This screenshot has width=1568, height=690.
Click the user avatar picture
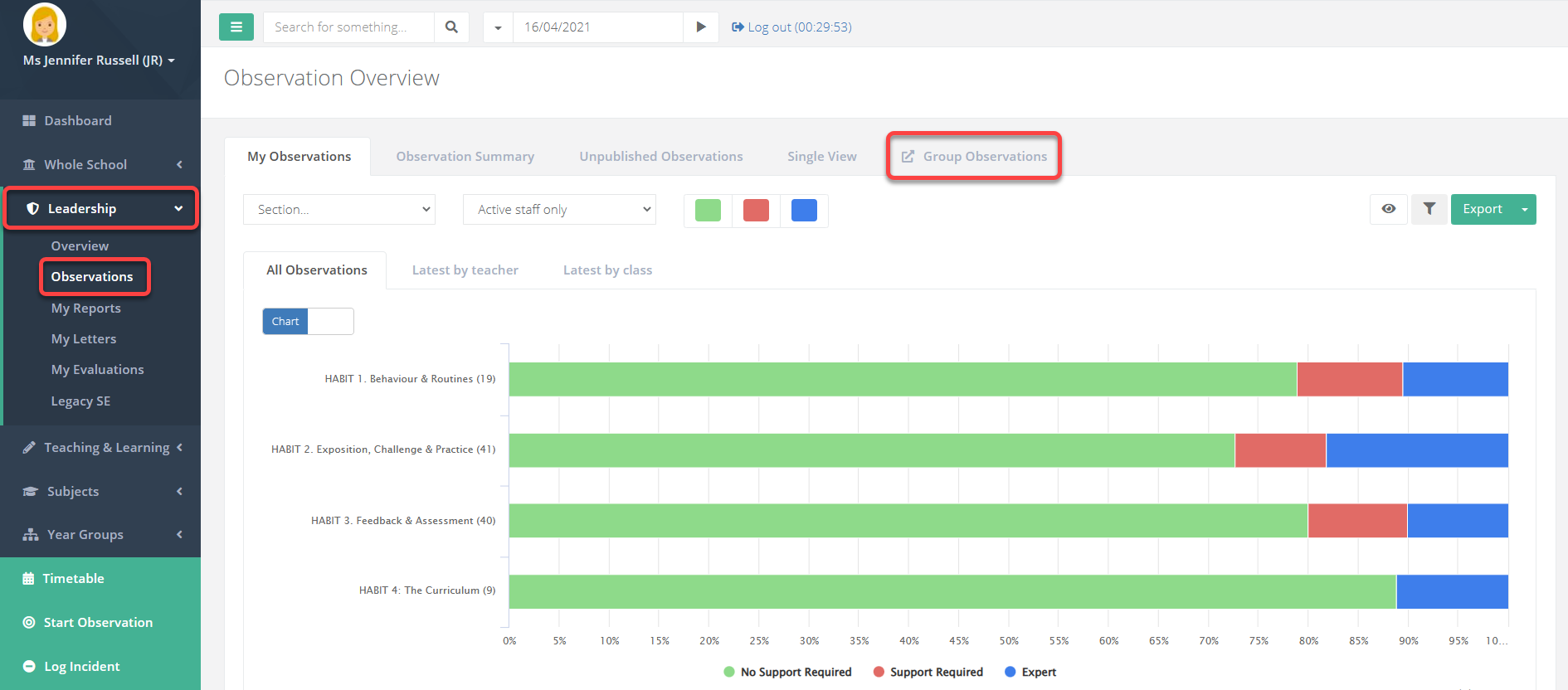point(45,23)
